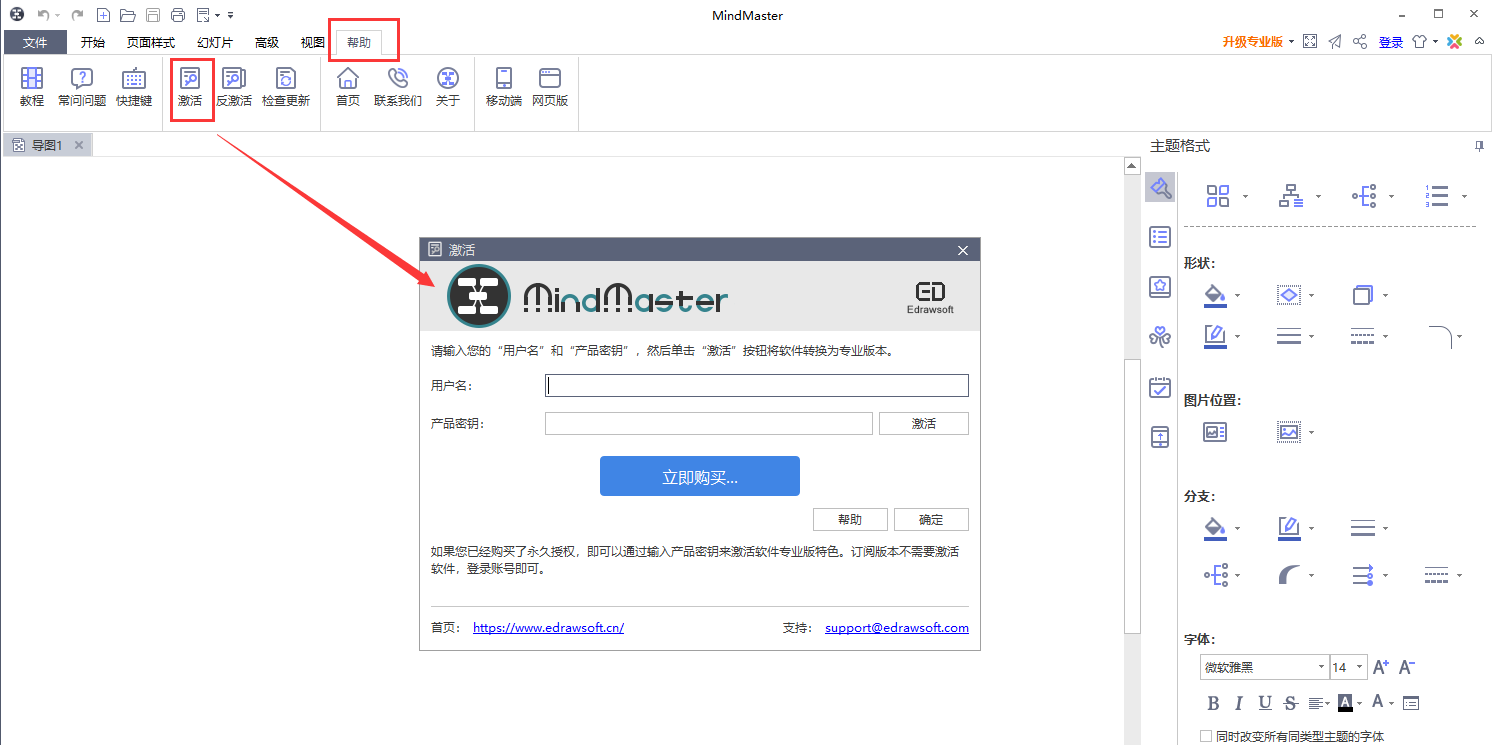Viewport: 1493px width, 745px height.
Task: Open the clipart star sidebar icon
Action: pyautogui.click(x=1160, y=287)
